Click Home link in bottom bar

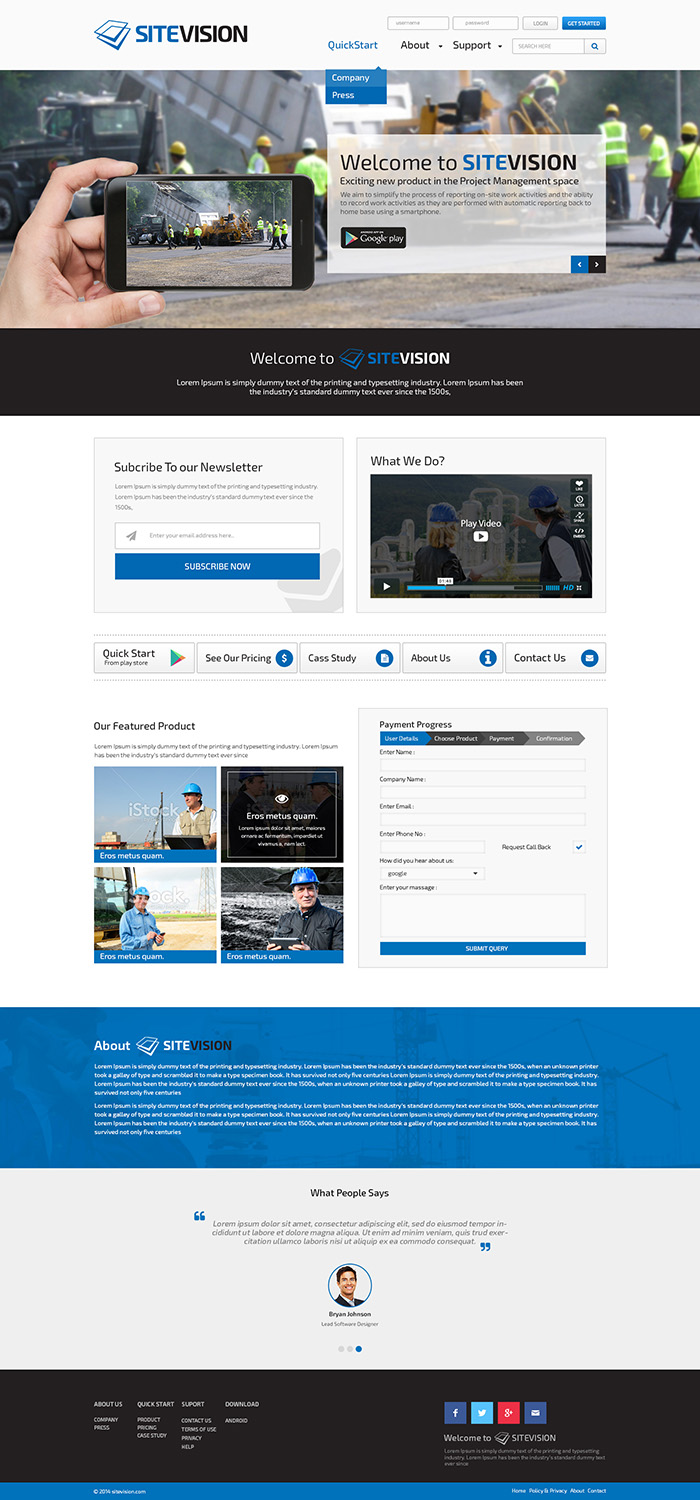tap(518, 1491)
